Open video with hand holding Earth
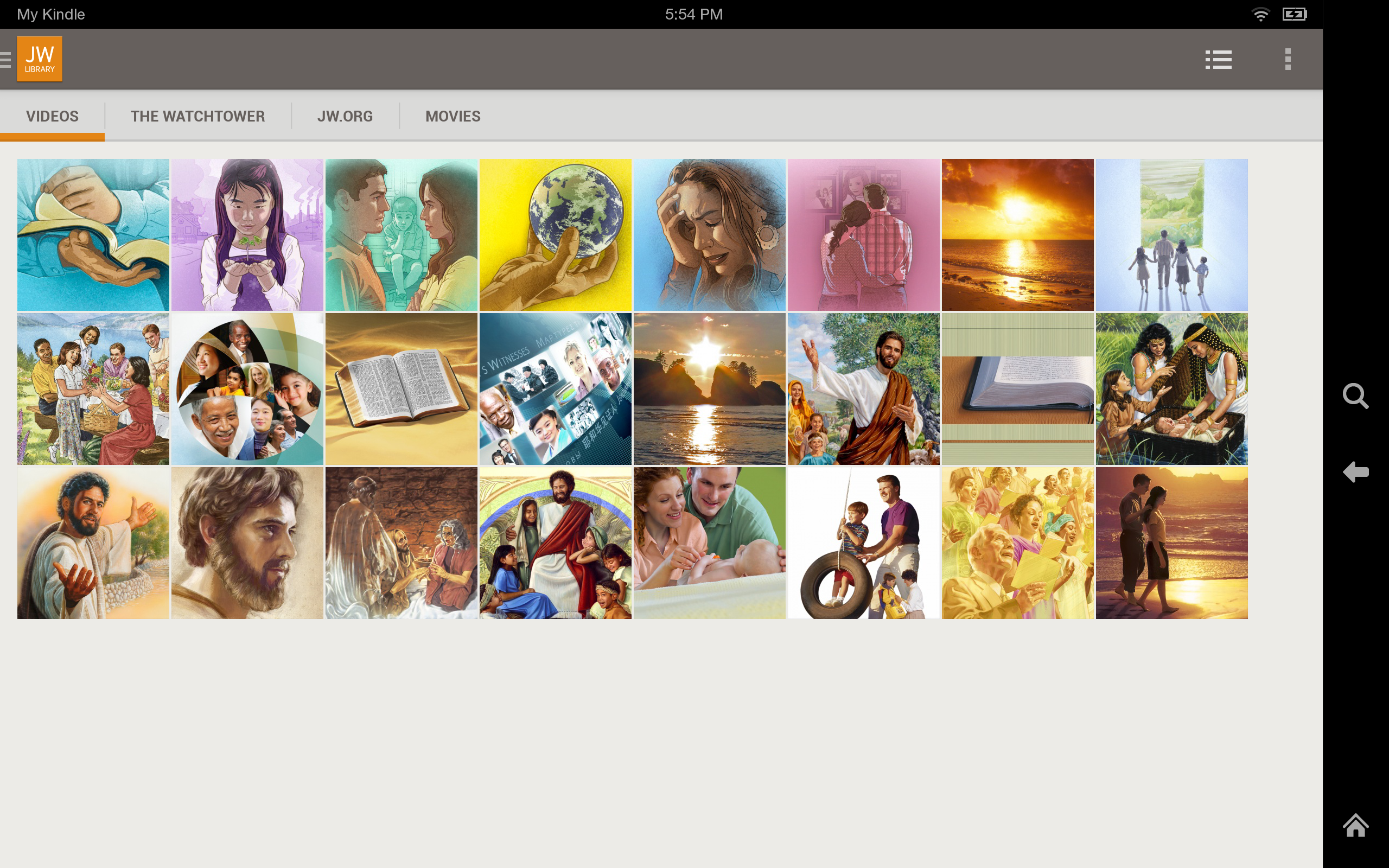 pyautogui.click(x=555, y=235)
